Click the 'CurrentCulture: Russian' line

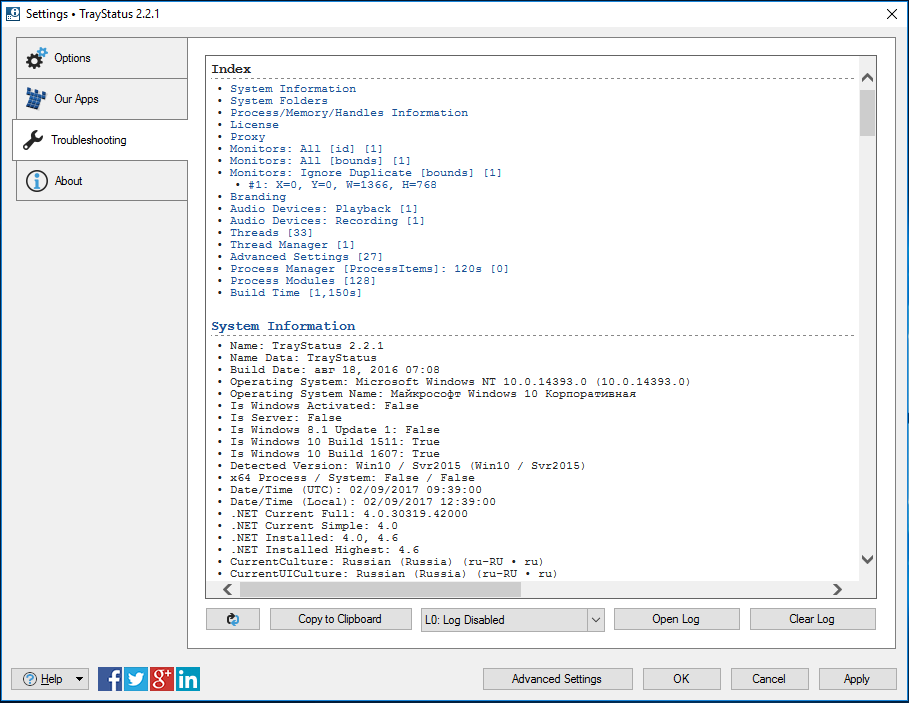point(387,562)
